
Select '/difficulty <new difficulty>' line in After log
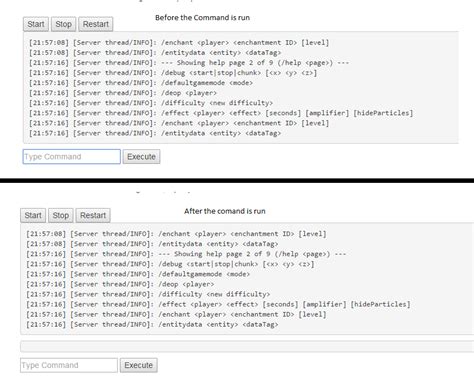point(148,294)
